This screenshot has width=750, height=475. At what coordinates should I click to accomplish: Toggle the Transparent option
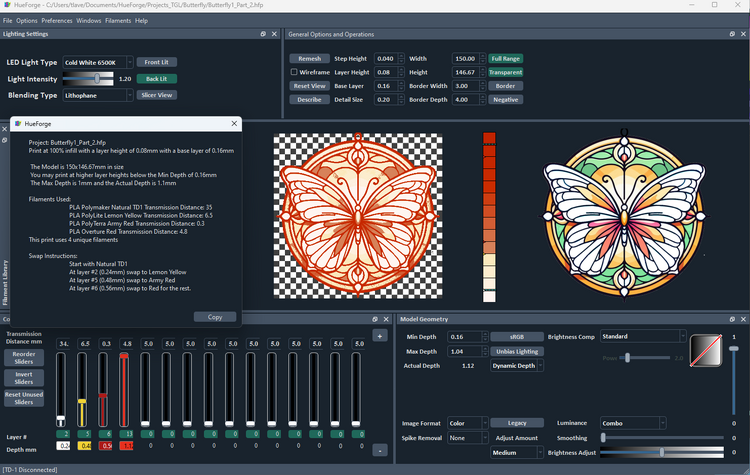click(x=506, y=72)
